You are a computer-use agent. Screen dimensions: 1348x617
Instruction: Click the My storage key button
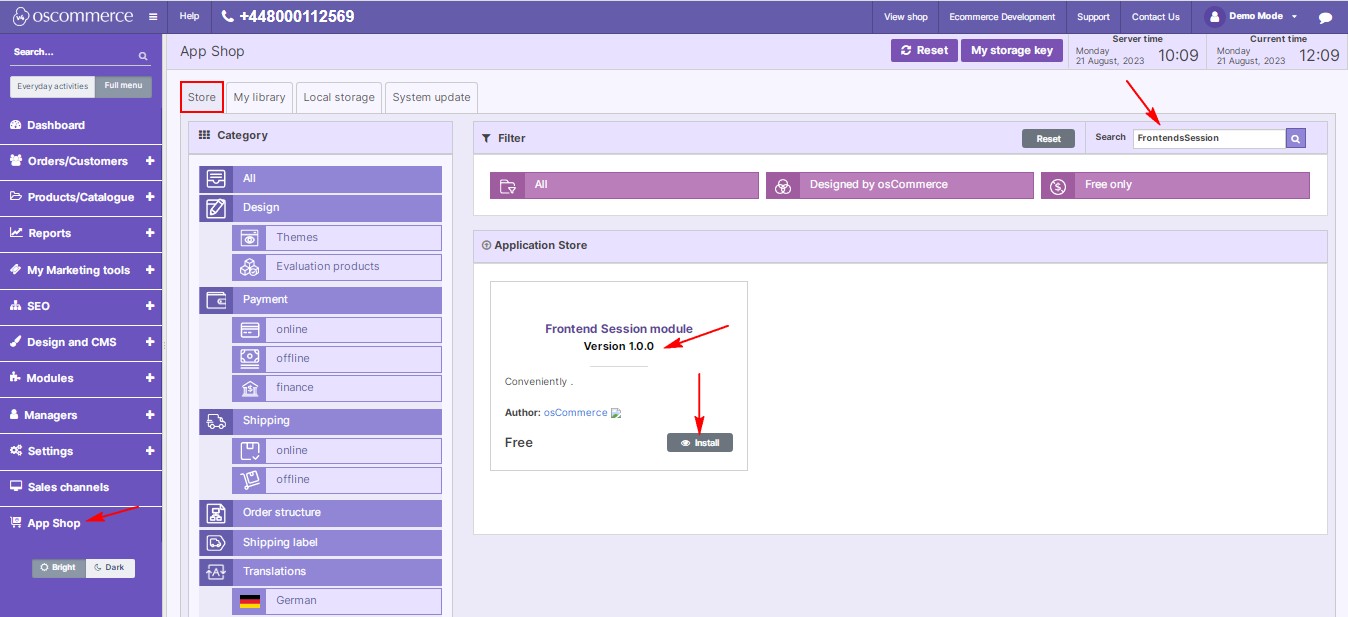point(1011,51)
